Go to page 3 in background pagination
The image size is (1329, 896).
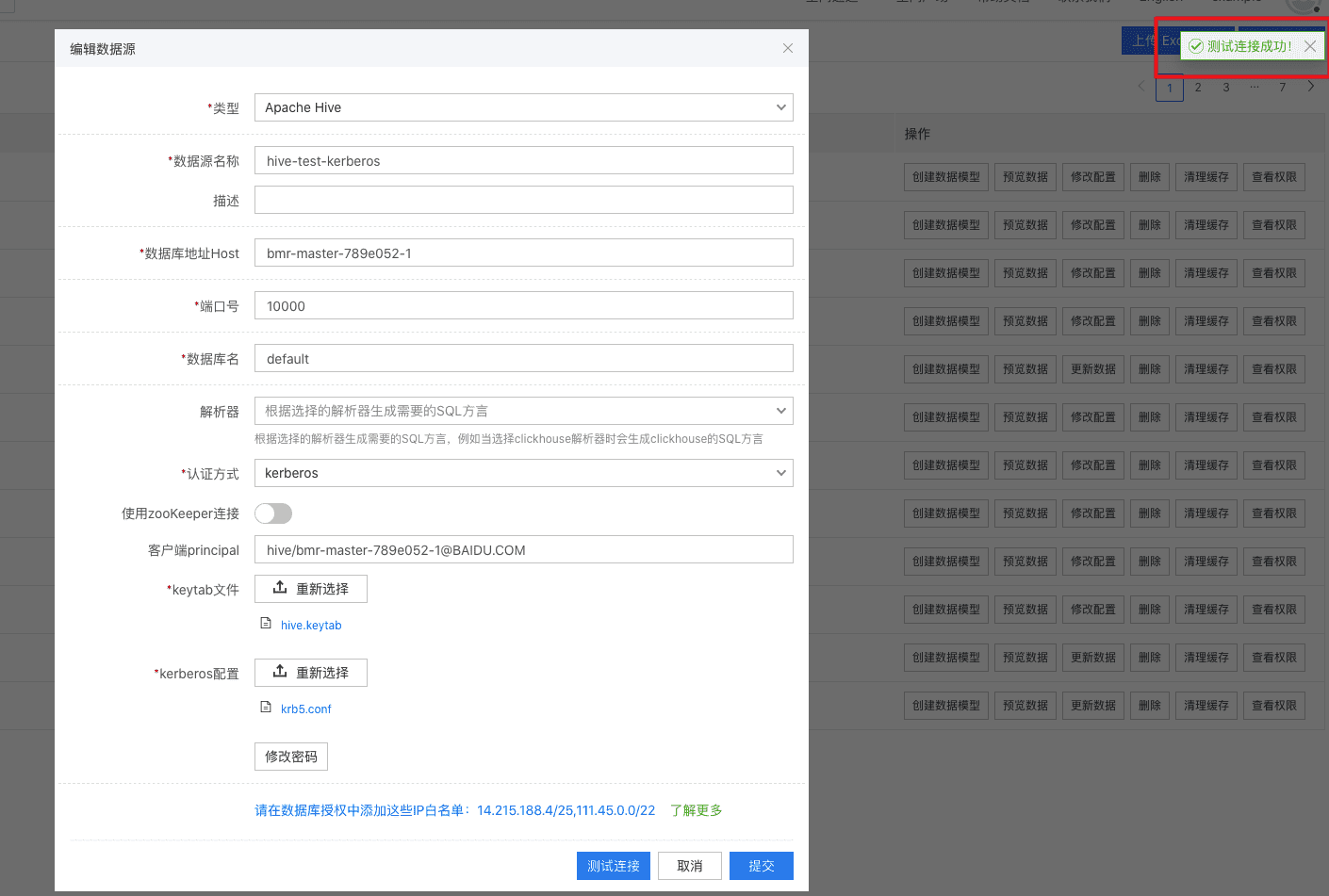coord(1226,88)
